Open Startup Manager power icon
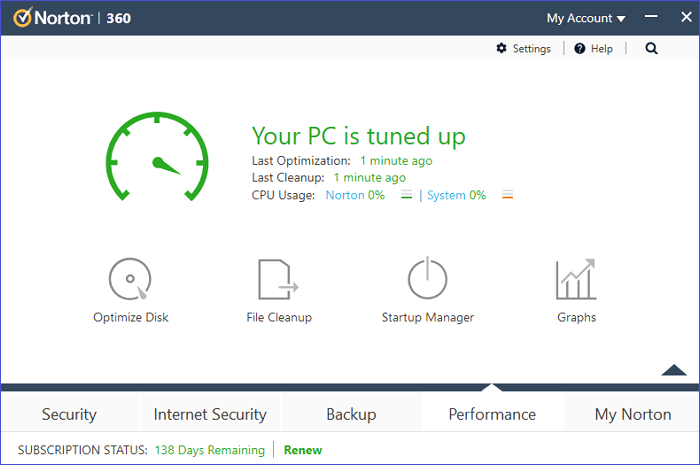This screenshot has height=465, width=700. coord(427,278)
